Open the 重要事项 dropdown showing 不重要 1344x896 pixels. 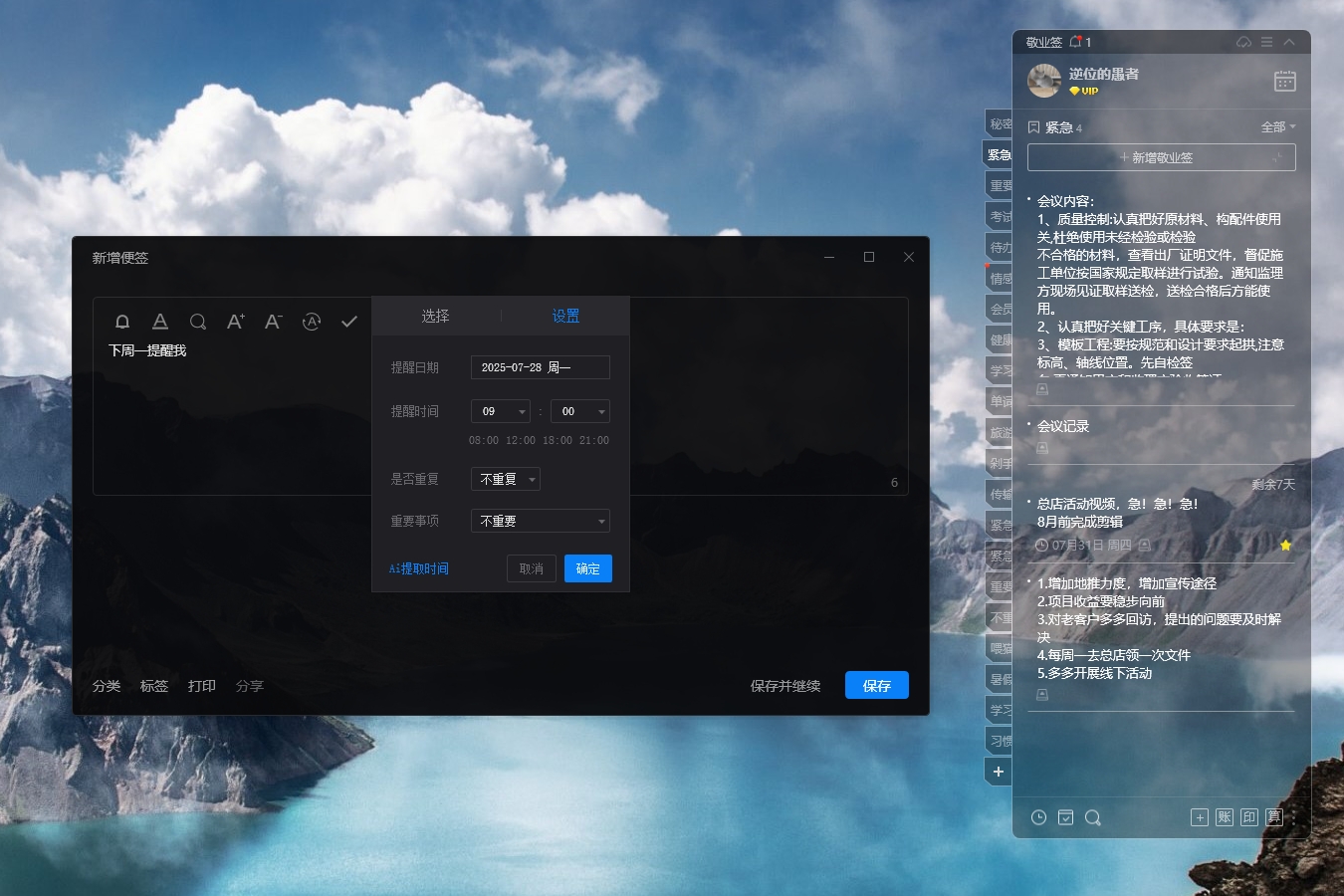541,521
